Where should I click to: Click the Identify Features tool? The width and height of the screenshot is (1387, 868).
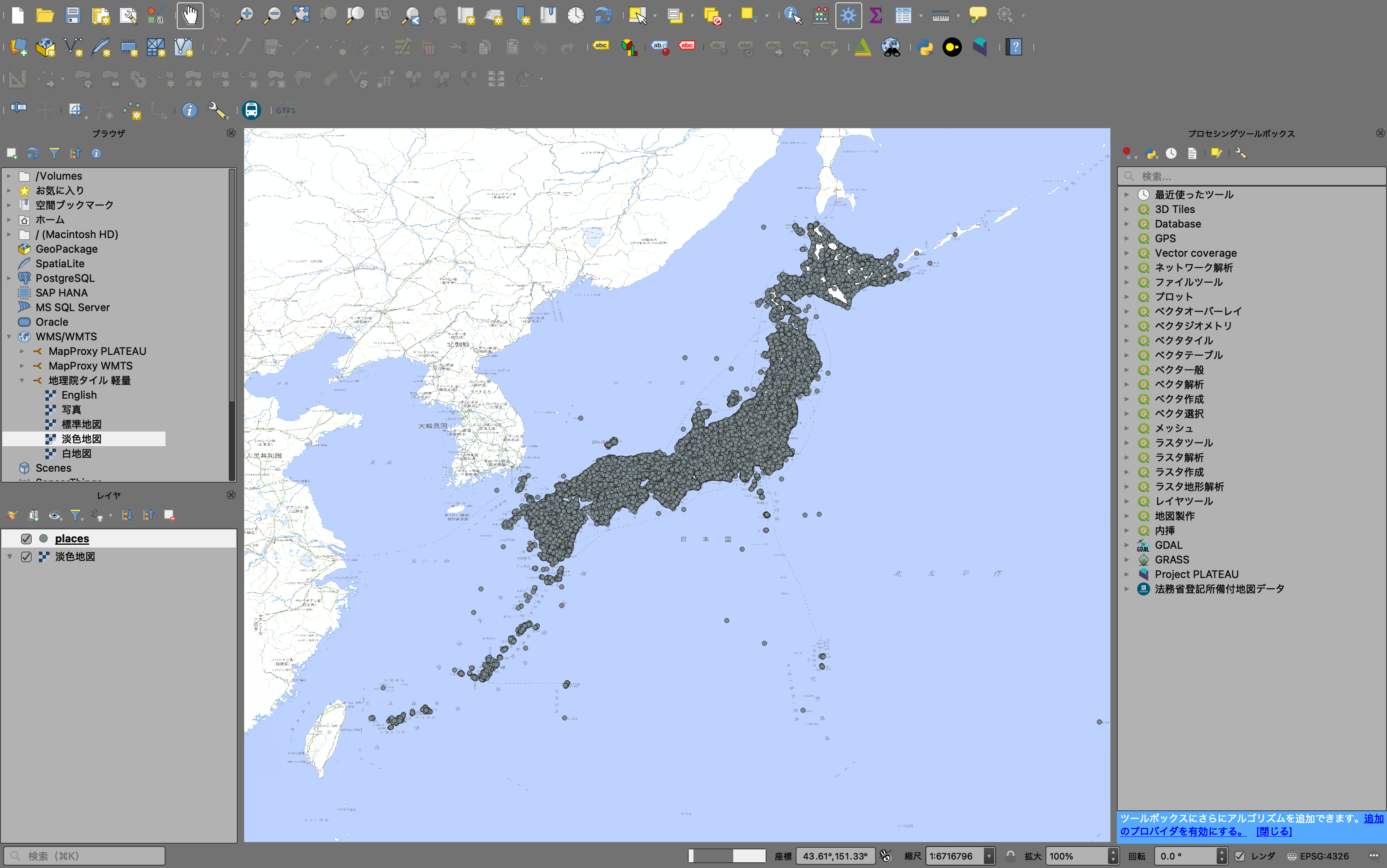coord(793,15)
